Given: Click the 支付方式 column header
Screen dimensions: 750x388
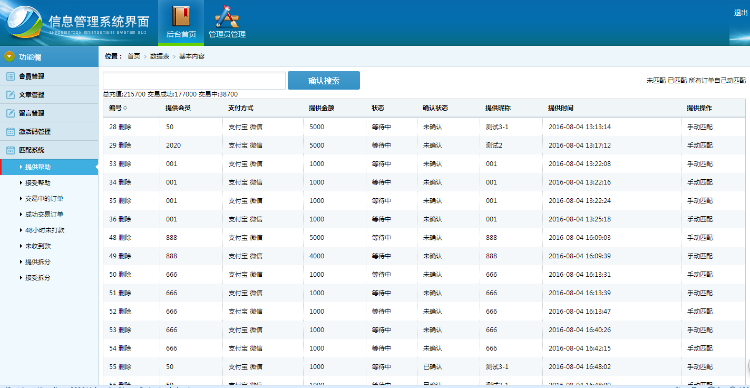Looking at the screenshot, I should [241, 109].
